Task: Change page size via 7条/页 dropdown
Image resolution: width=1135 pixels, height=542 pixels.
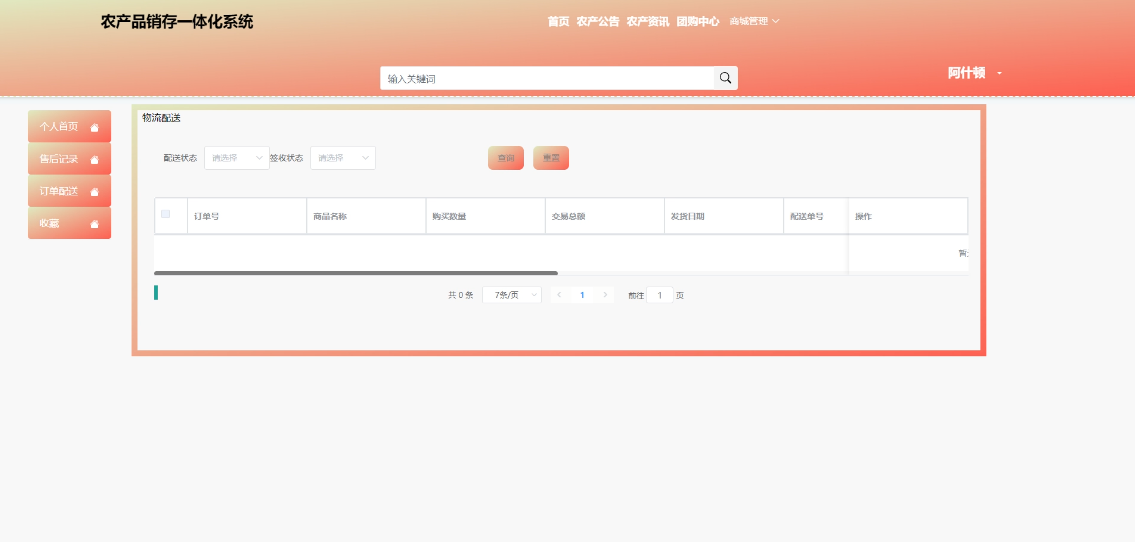Action: (512, 295)
